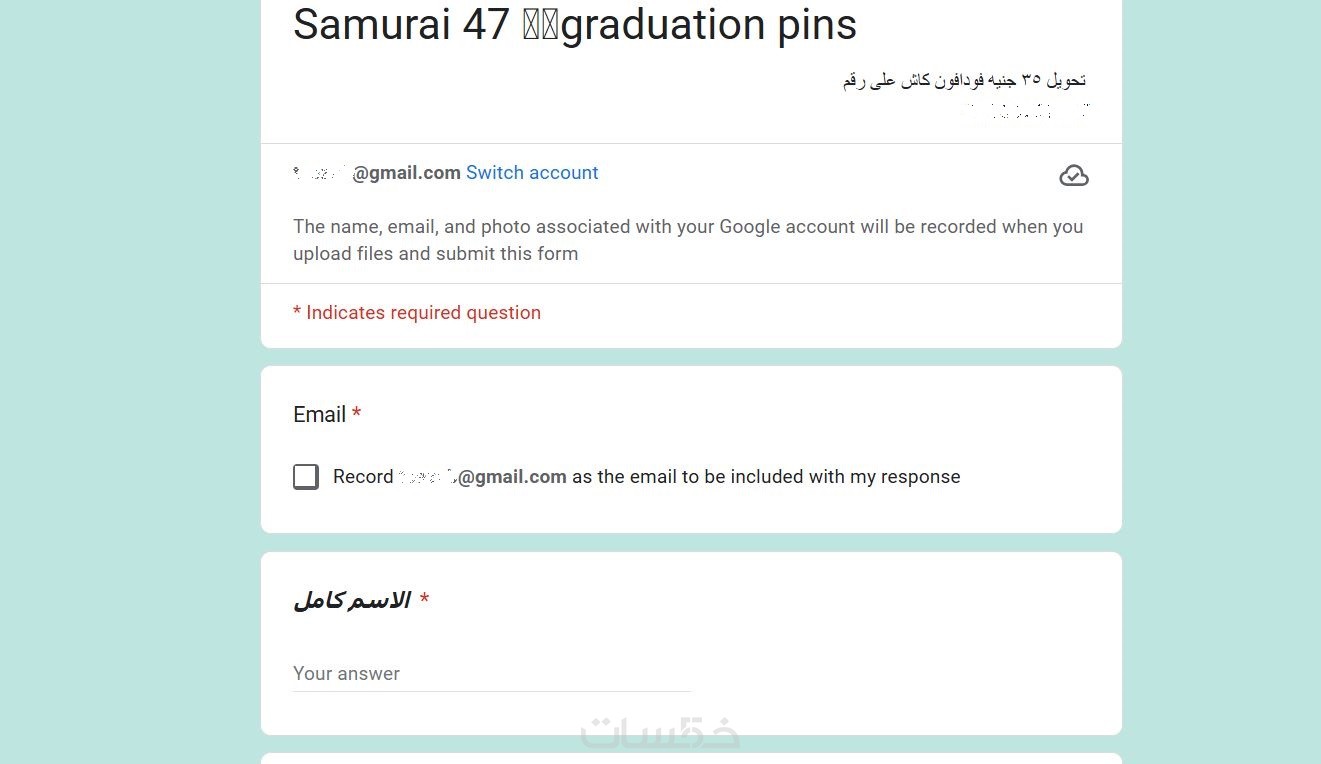The width and height of the screenshot is (1321, 764).
Task: Click the red asterisk beside the Arabic question
Action: (424, 600)
